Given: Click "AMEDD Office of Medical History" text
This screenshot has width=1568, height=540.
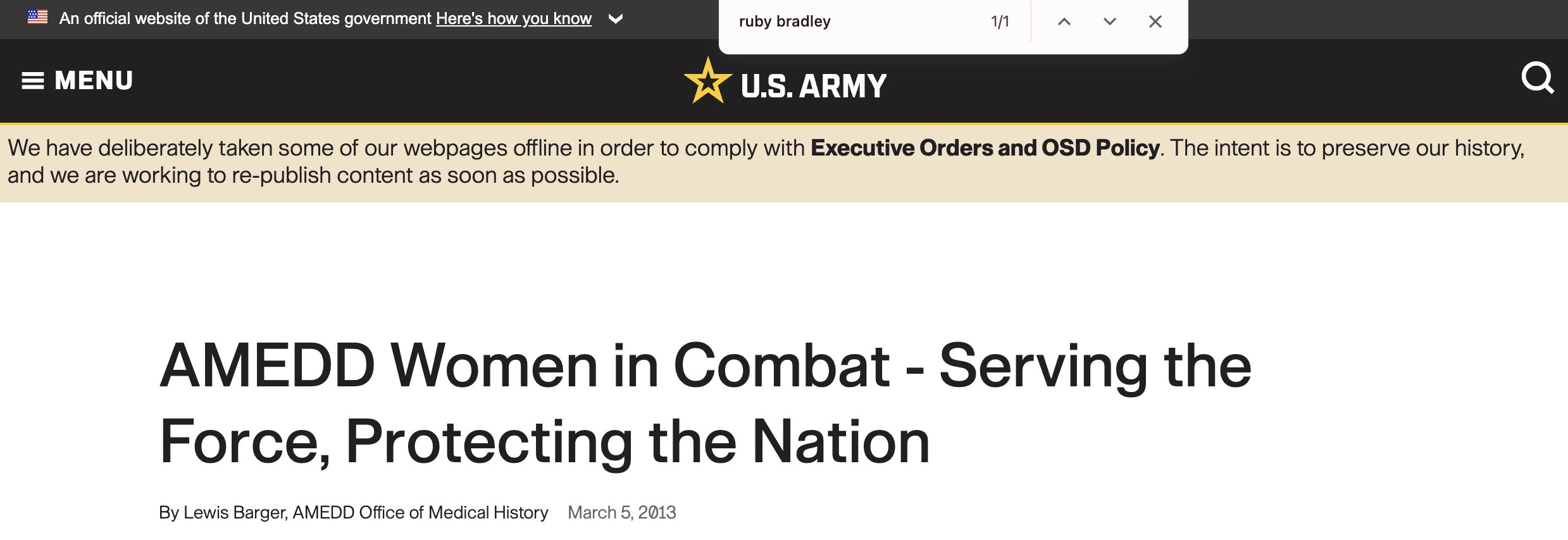Looking at the screenshot, I should click(x=420, y=512).
